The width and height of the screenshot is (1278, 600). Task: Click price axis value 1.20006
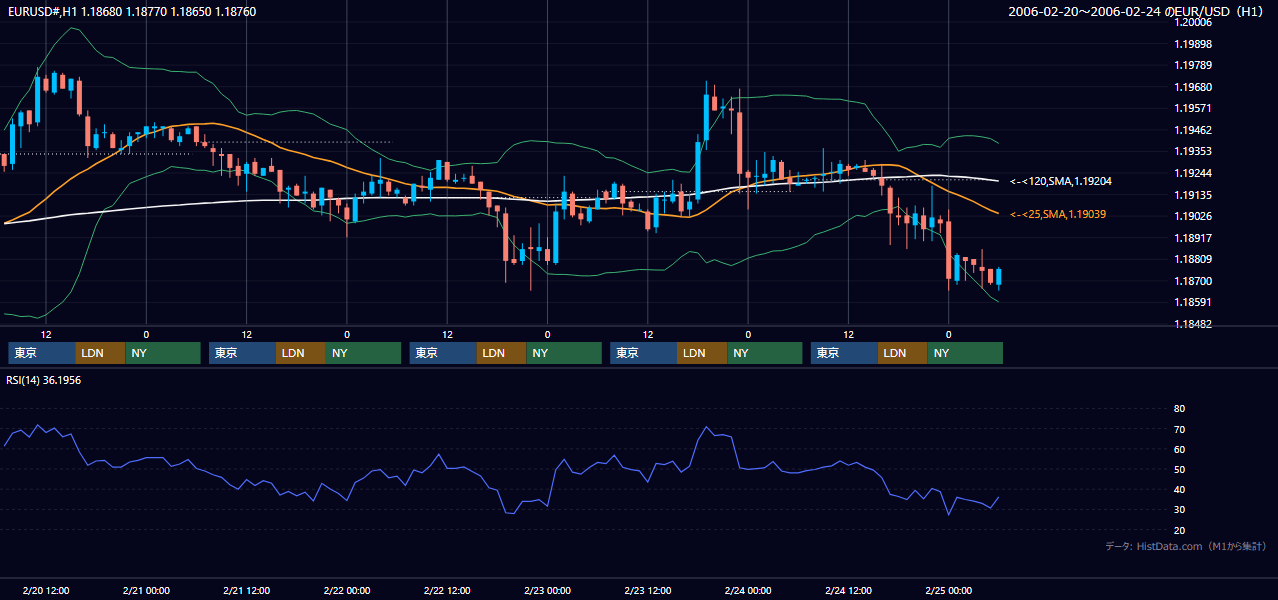[1191, 22]
